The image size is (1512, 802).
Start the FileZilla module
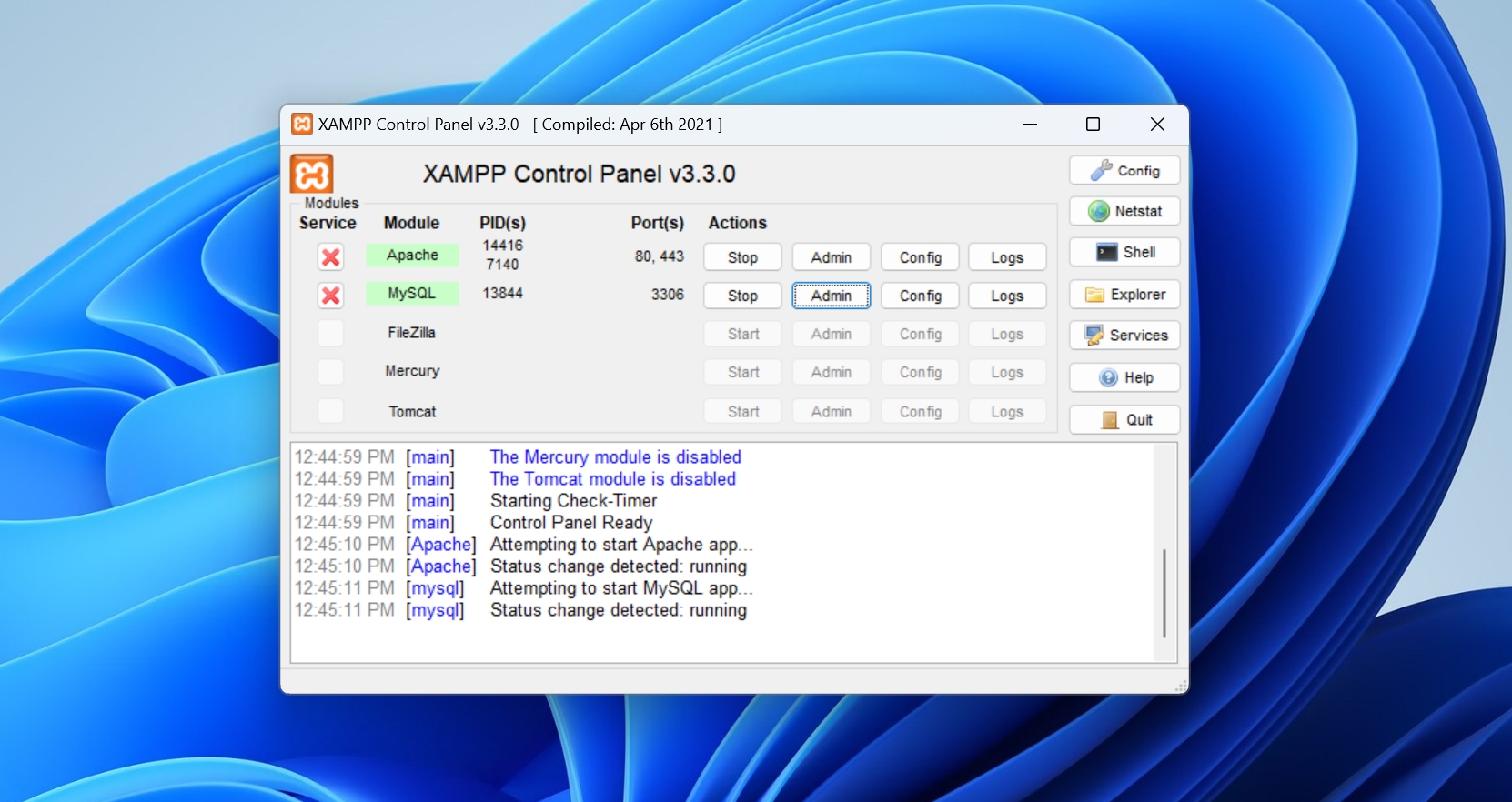click(x=742, y=334)
